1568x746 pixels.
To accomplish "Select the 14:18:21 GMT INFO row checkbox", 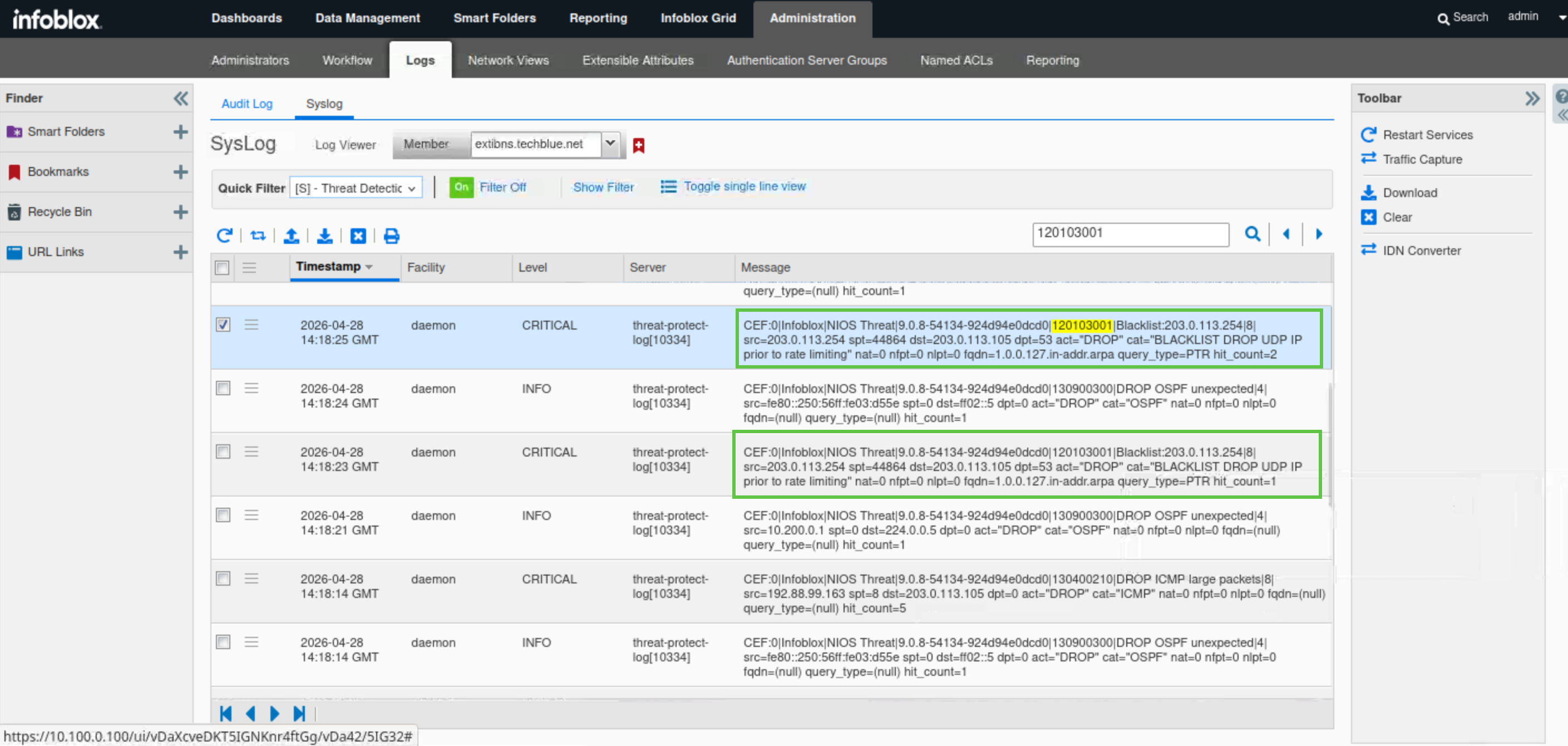I will tap(223, 514).
